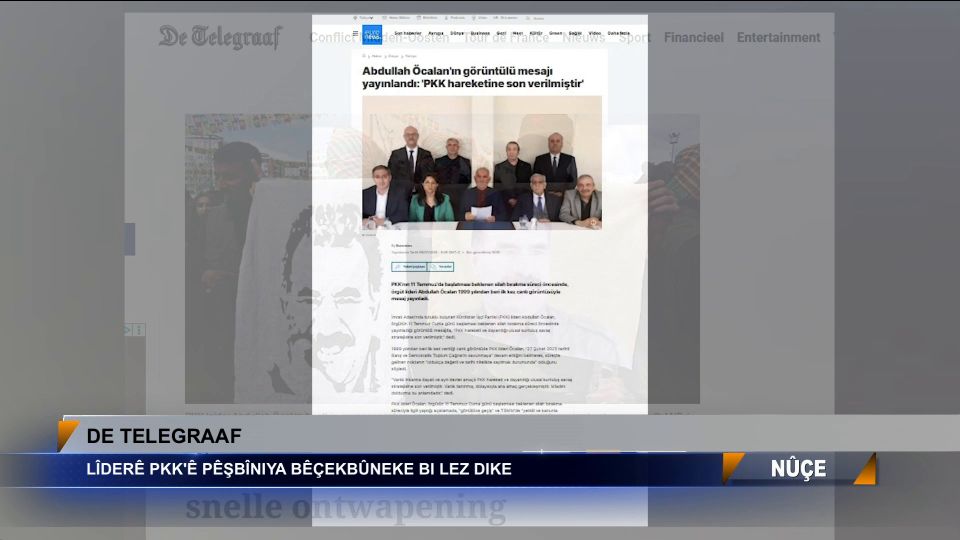Click the Dünya breadcrumb link
This screenshot has height=540, width=960.
click(x=393, y=56)
